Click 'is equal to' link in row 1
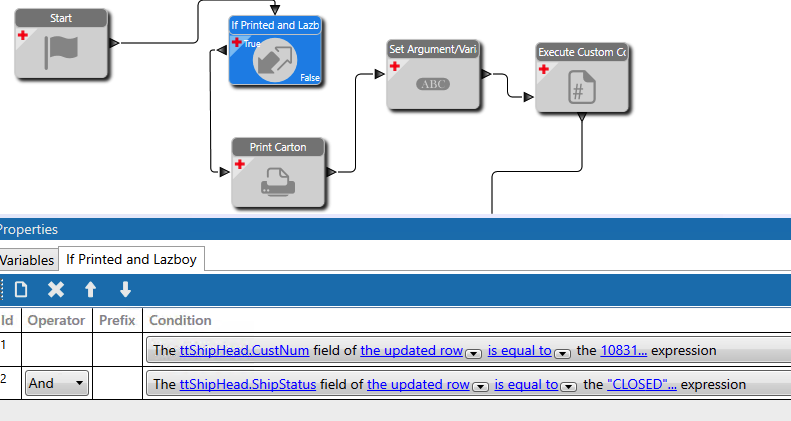The width and height of the screenshot is (791, 421). coord(520,350)
